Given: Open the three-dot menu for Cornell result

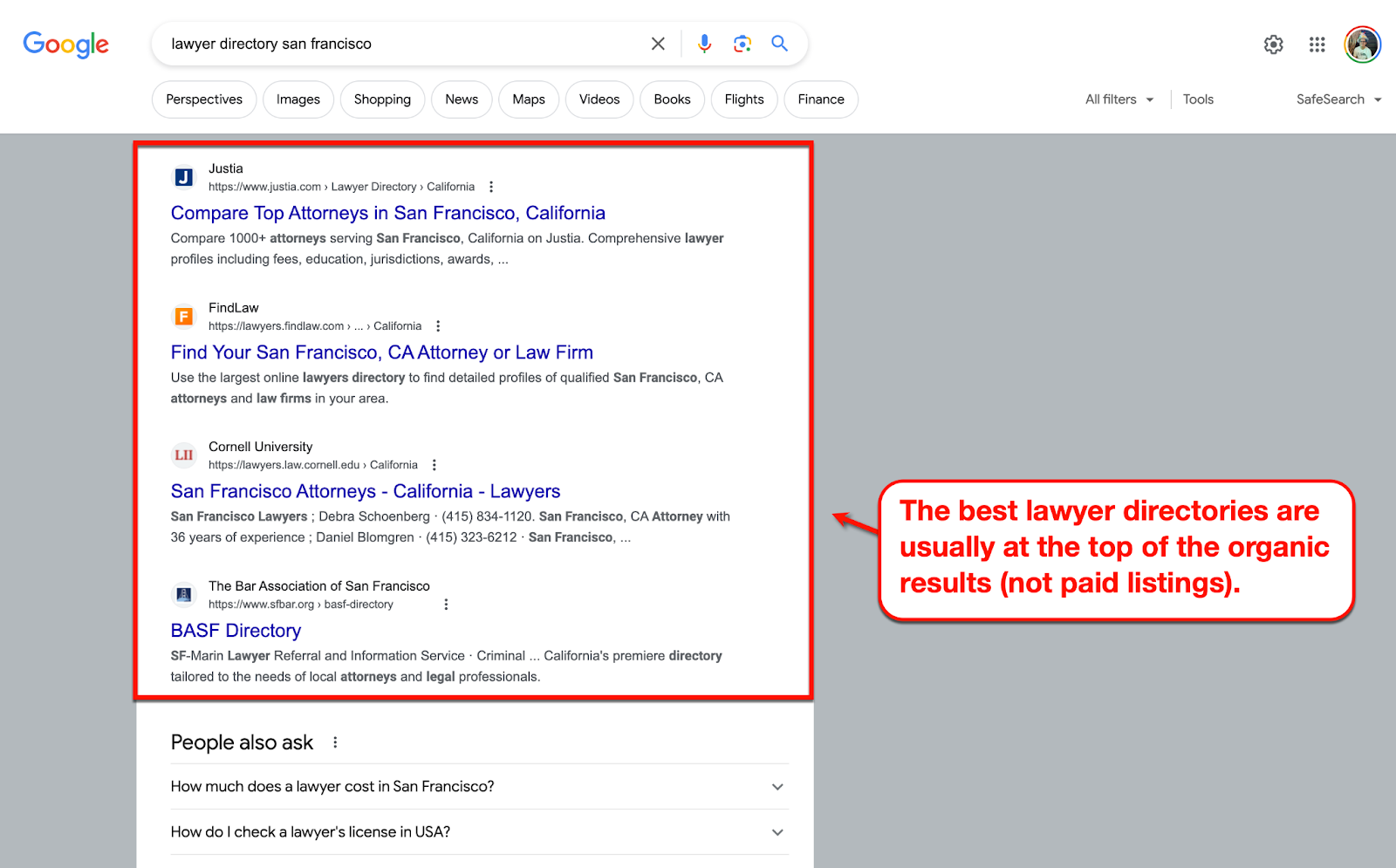Looking at the screenshot, I should [x=435, y=465].
